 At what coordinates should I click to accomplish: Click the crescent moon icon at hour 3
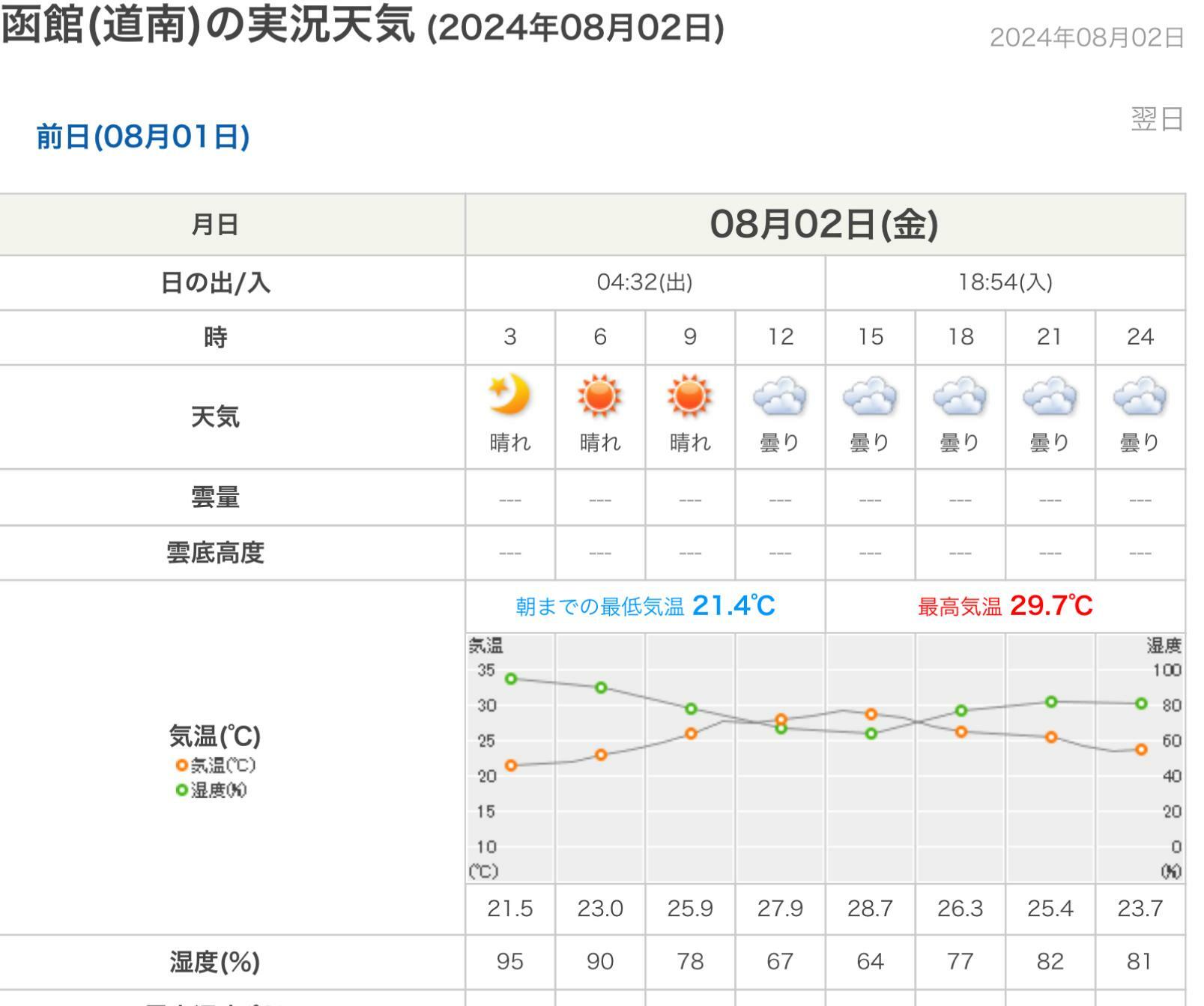click(x=509, y=396)
